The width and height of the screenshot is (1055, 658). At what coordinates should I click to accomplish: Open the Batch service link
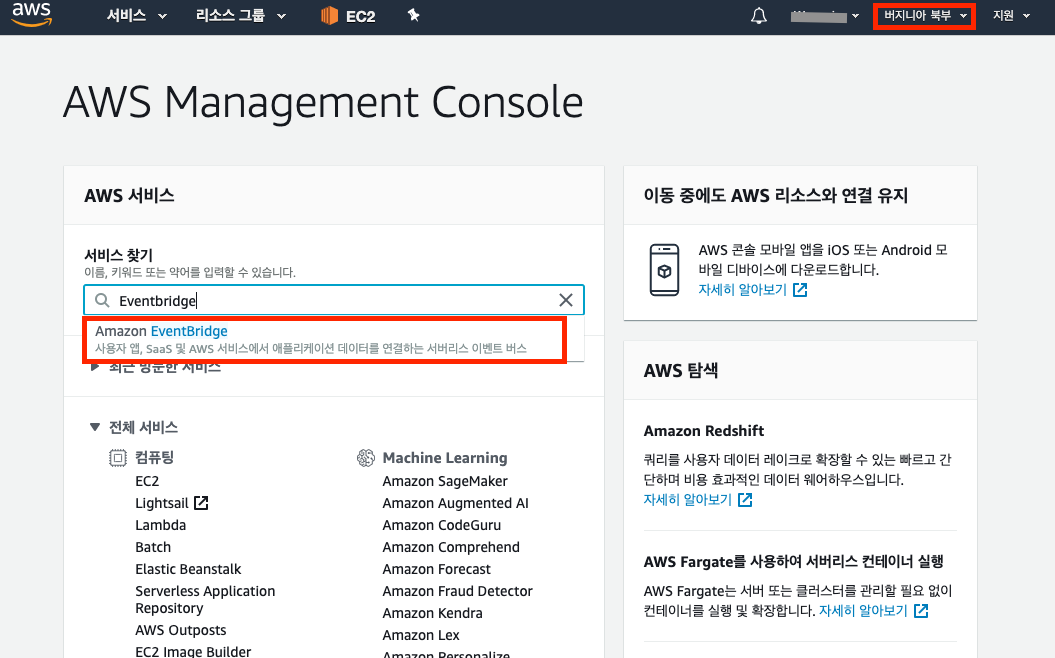click(x=153, y=547)
